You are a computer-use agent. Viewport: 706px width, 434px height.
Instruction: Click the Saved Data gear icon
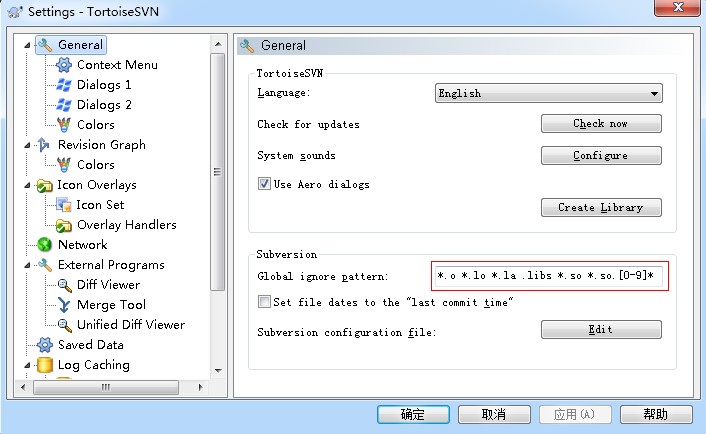45,345
